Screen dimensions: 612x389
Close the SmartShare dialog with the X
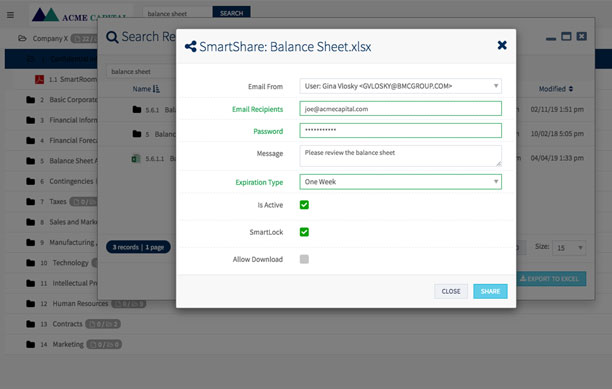click(x=502, y=45)
